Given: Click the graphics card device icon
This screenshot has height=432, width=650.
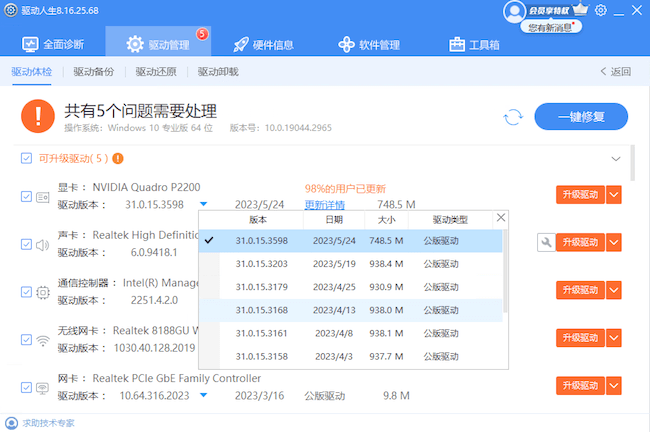Looking at the screenshot, I should coord(43,197).
